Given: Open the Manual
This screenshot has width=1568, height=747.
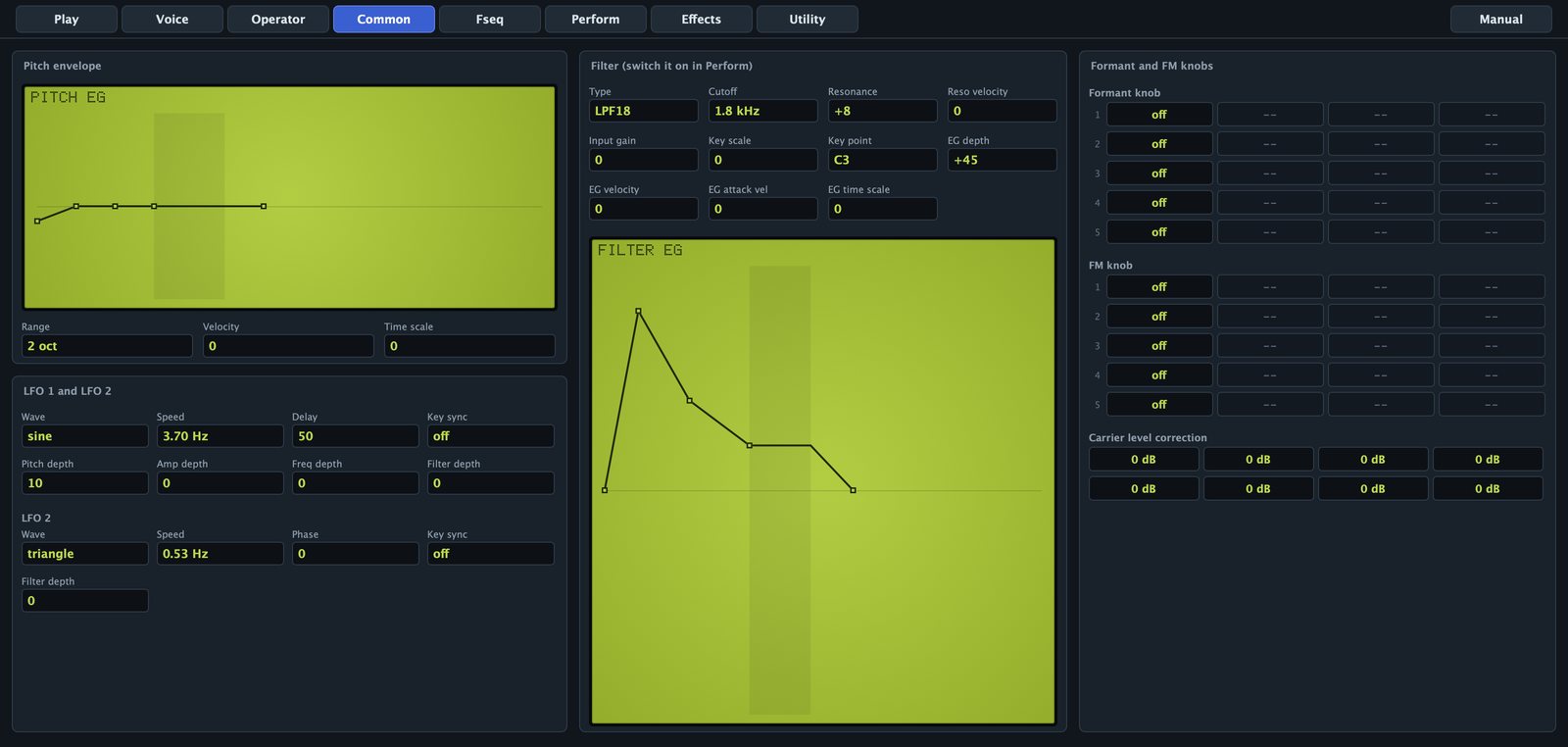Looking at the screenshot, I should pos(1501,19).
